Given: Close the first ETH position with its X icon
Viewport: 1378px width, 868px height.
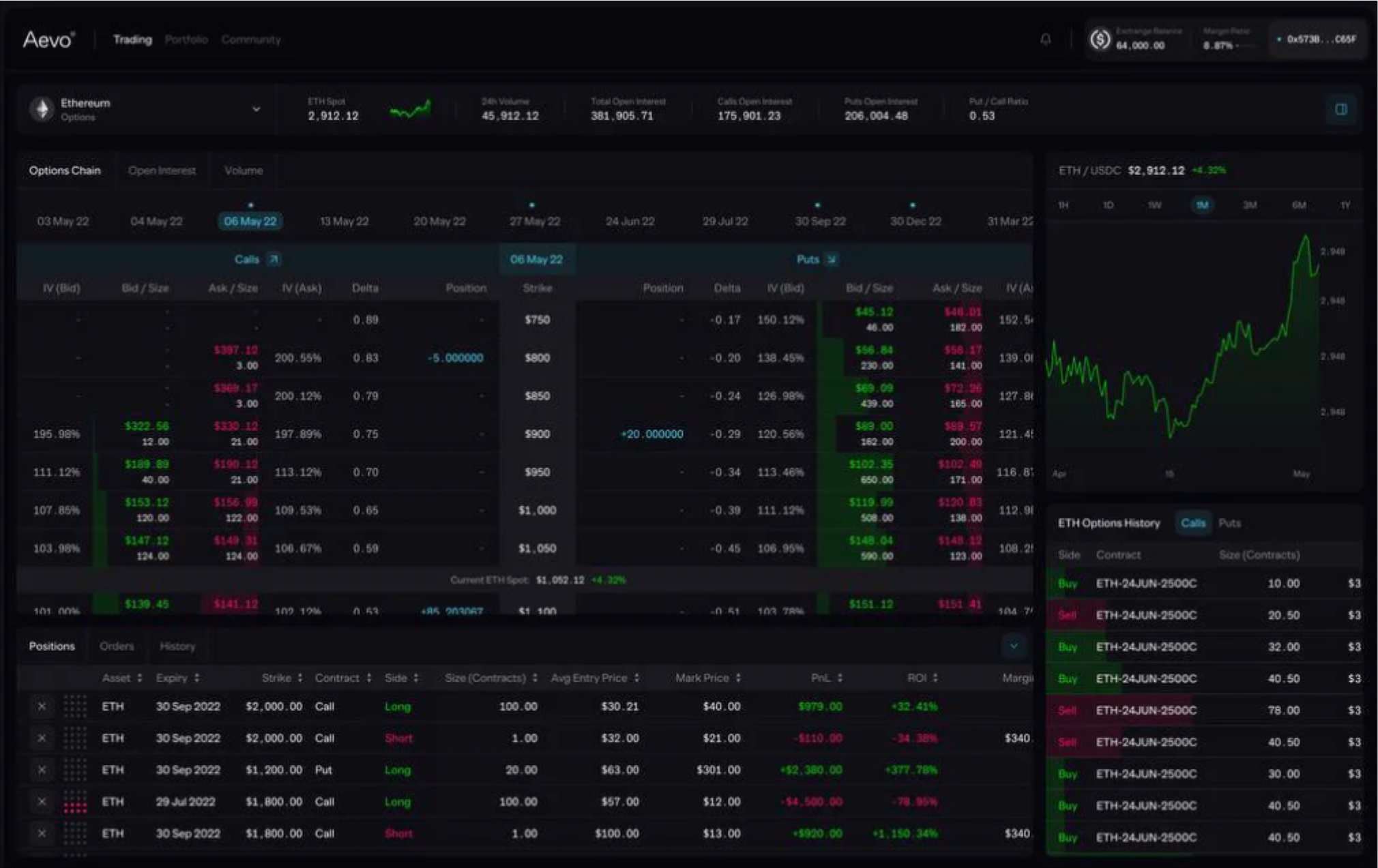Looking at the screenshot, I should tap(42, 706).
